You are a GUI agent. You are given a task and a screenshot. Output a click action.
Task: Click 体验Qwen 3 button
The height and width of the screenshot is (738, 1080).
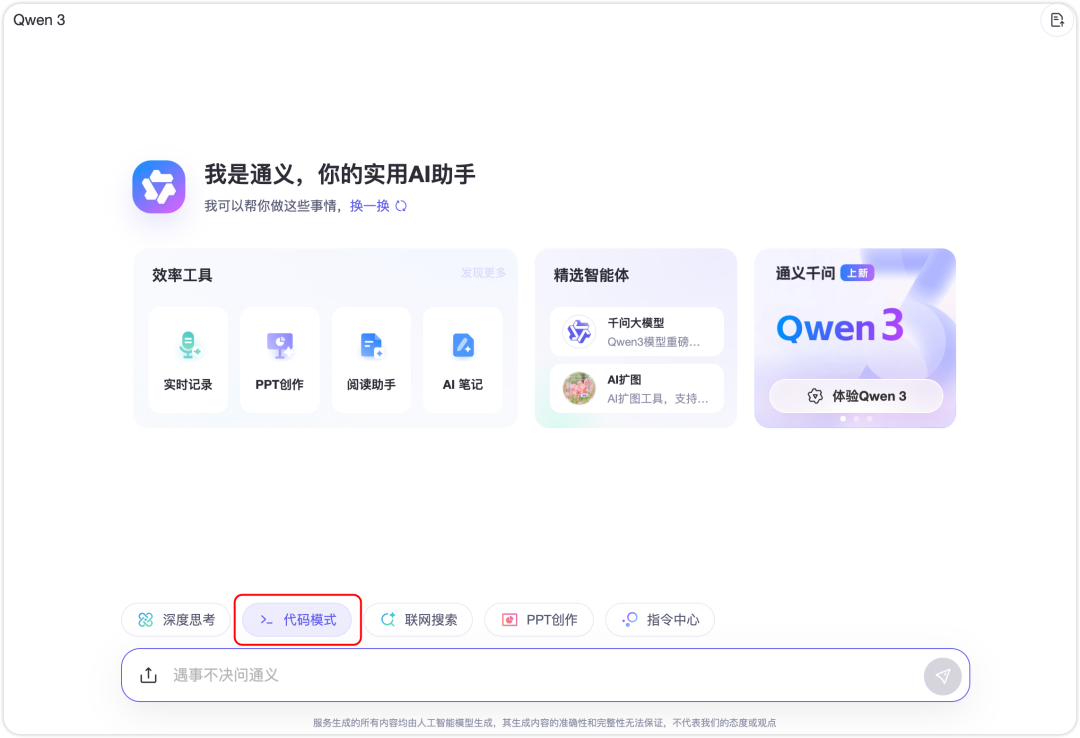click(856, 396)
